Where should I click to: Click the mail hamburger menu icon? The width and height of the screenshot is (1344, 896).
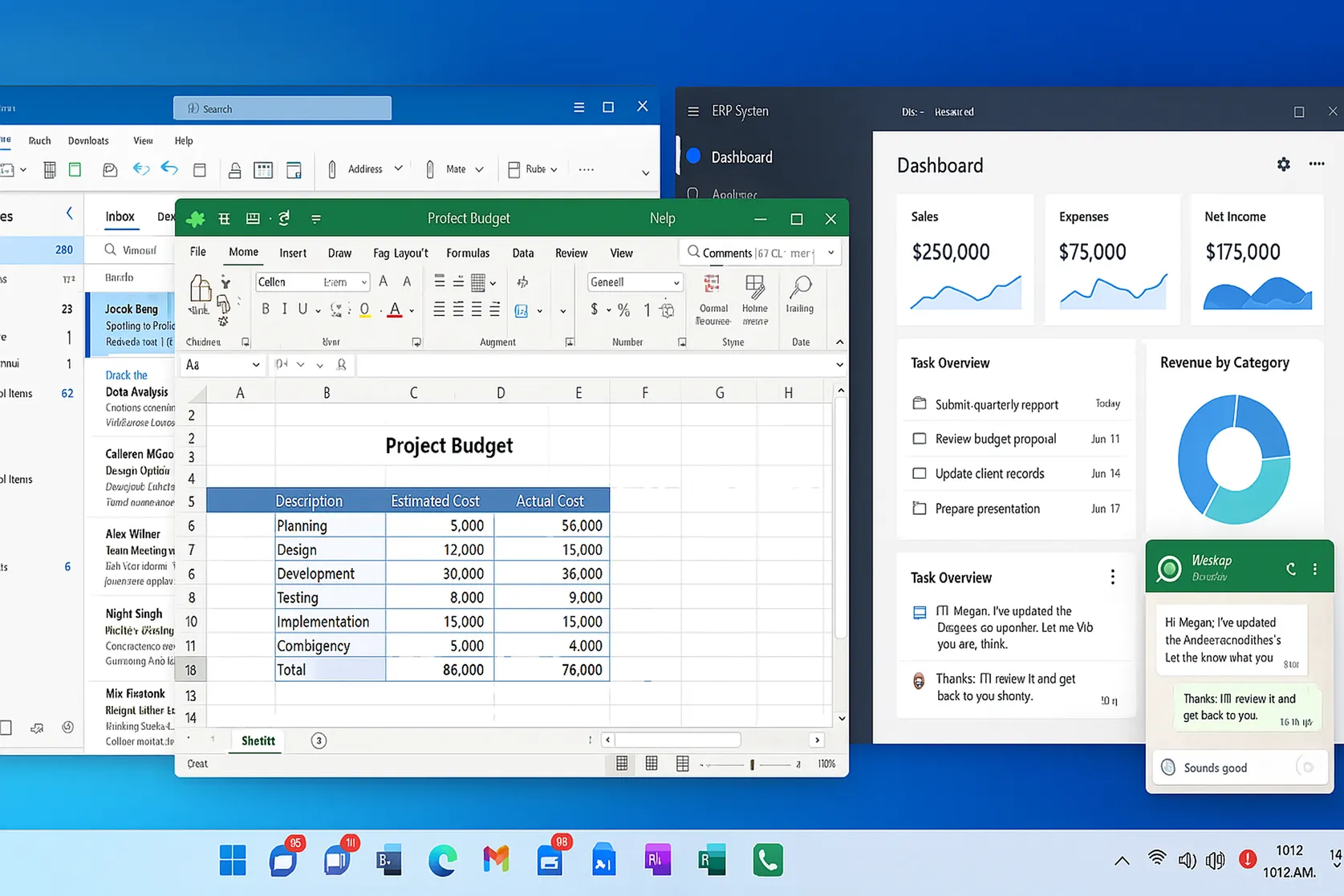coord(579,107)
